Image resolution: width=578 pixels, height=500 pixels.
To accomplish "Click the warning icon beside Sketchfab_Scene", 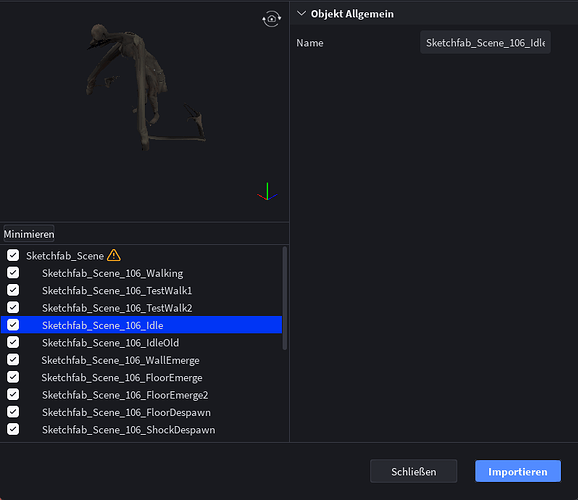I will point(114,255).
